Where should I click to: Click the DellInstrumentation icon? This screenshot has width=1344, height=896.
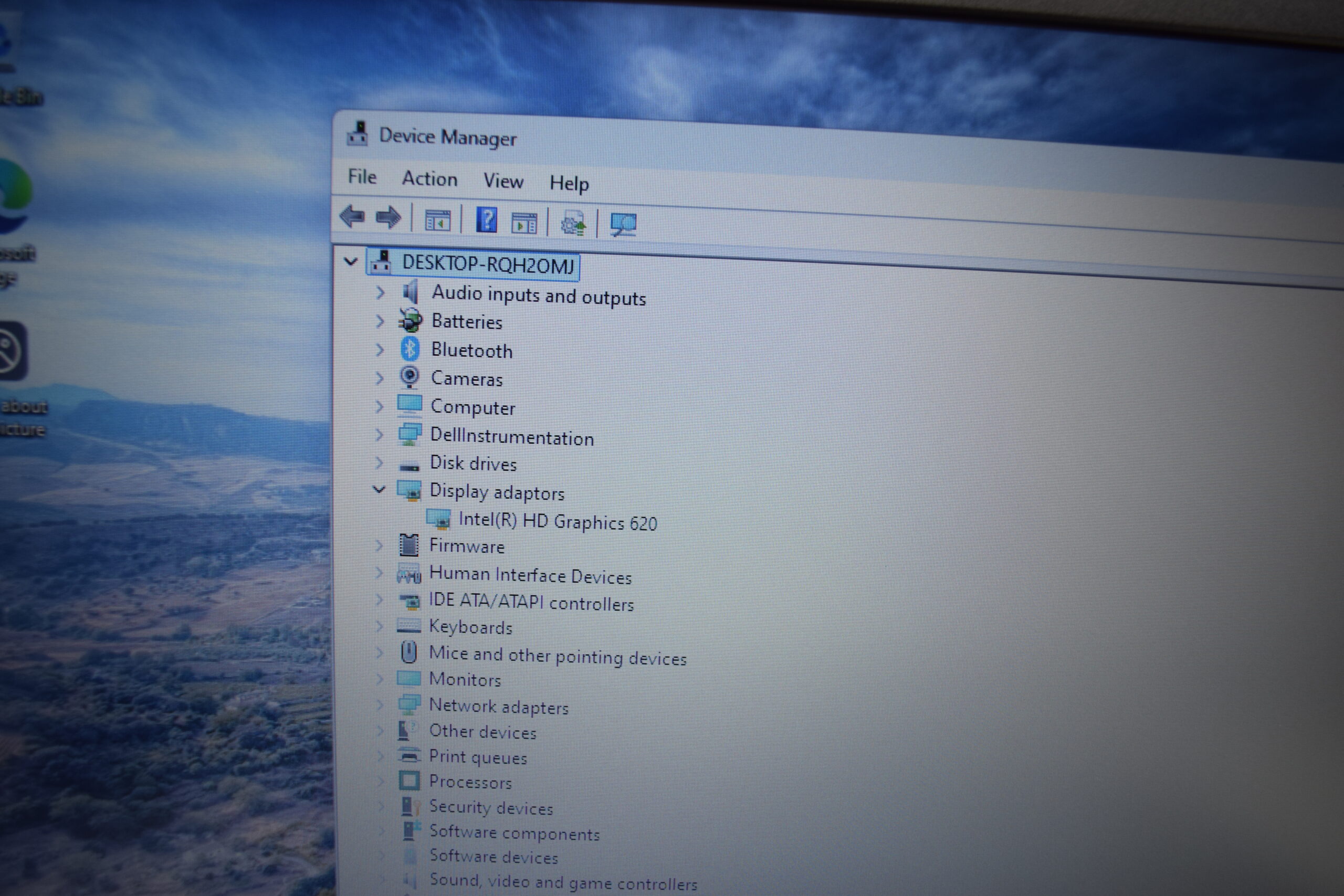tap(409, 434)
